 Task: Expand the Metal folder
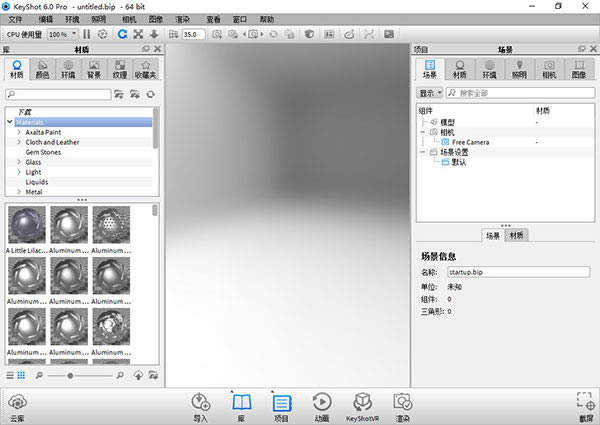point(19,192)
